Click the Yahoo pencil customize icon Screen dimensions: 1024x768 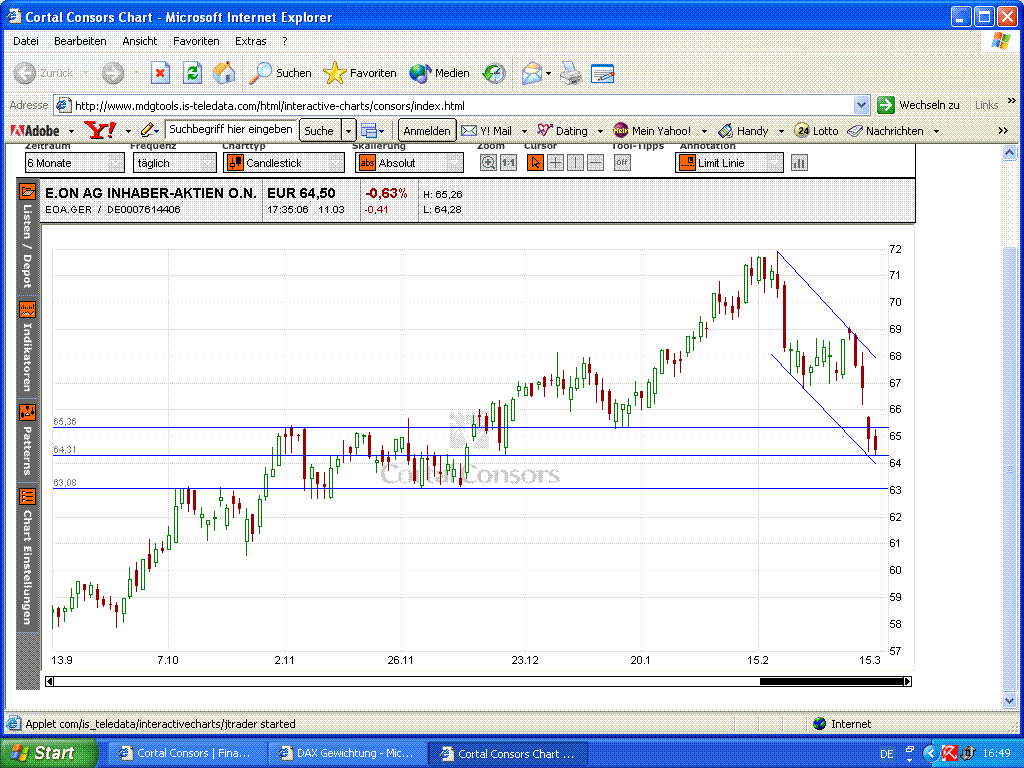pos(147,131)
